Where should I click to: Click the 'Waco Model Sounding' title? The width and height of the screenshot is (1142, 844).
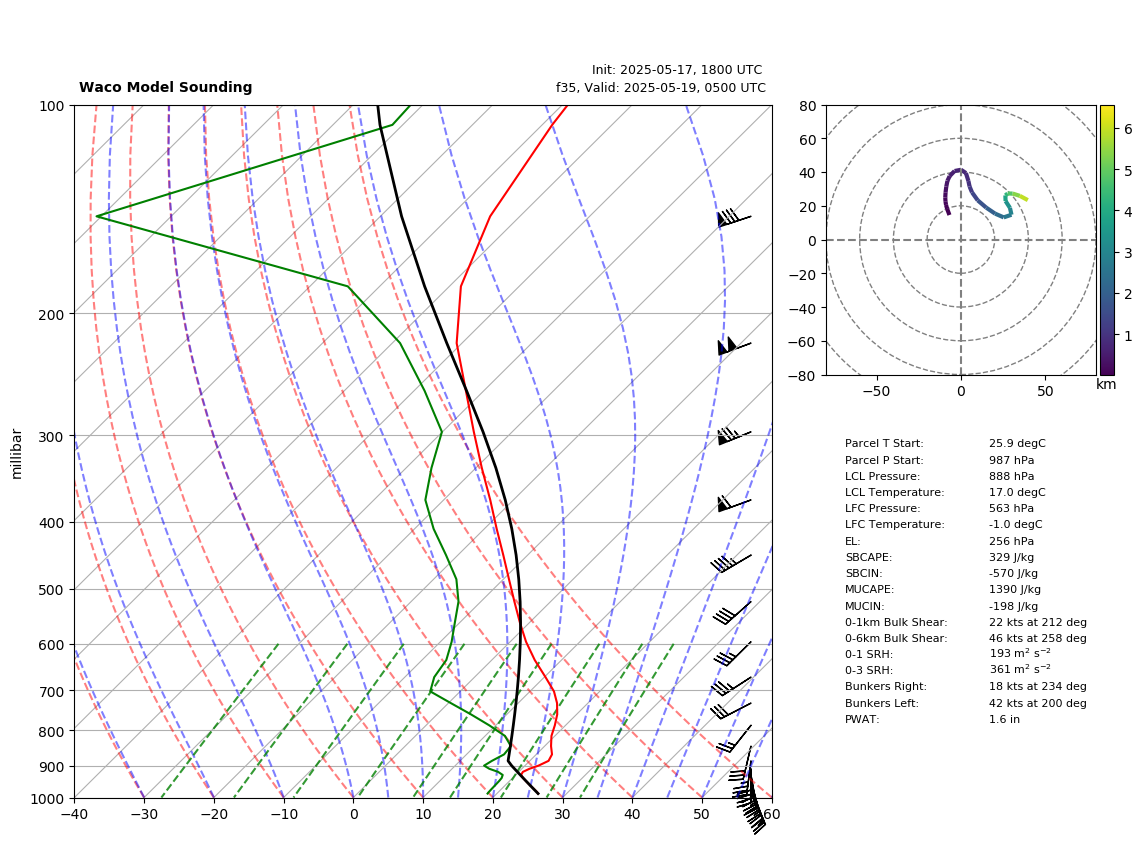(165, 87)
